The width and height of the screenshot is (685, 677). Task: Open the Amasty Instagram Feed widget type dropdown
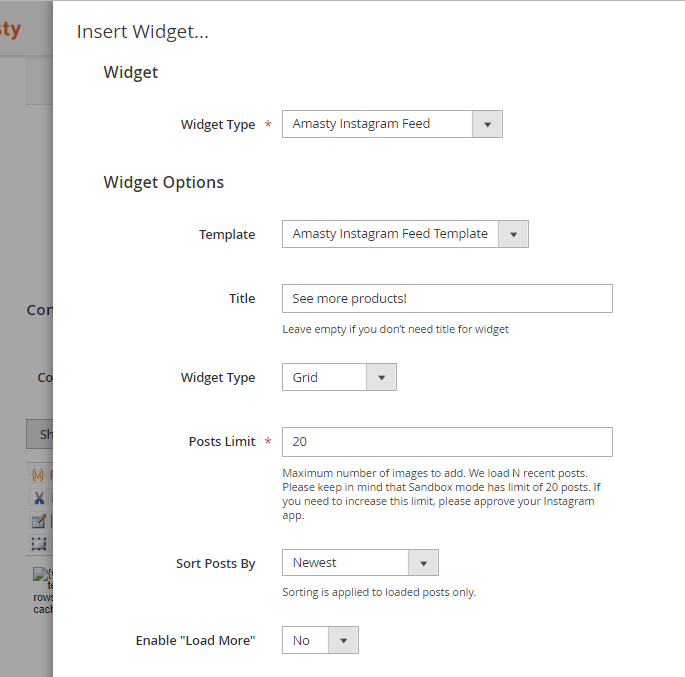pos(392,124)
